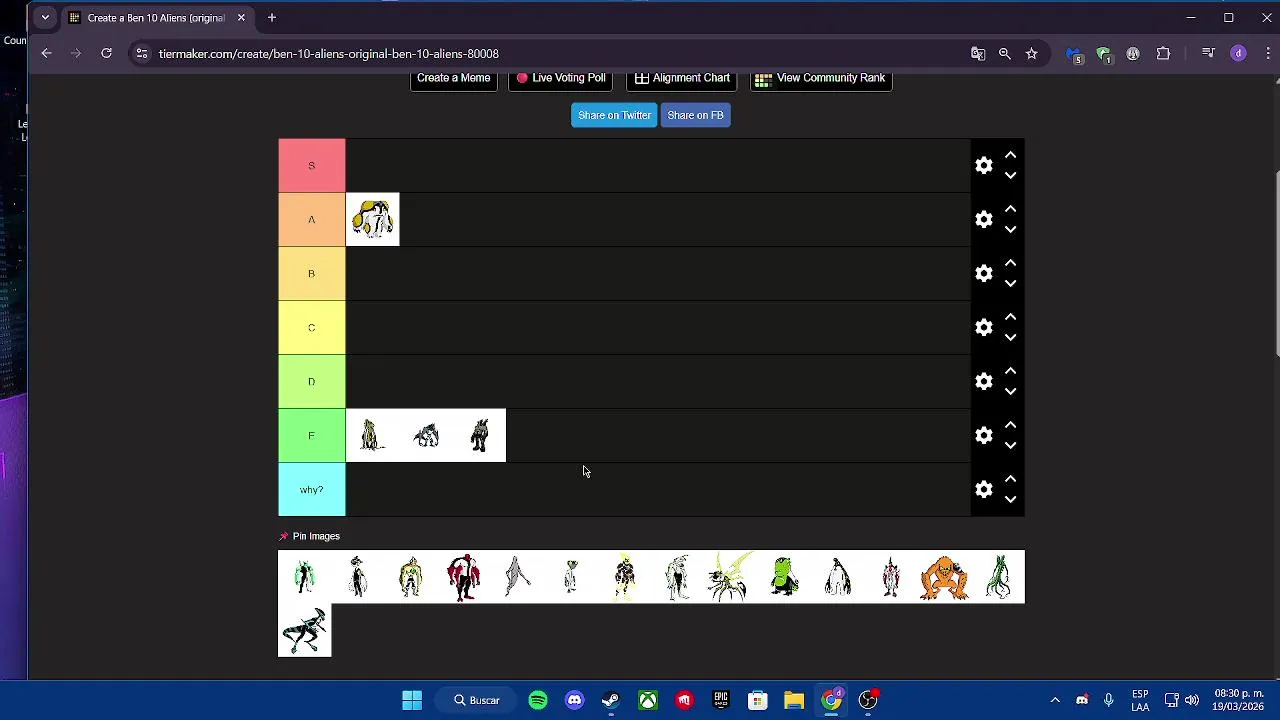Focus the tiermaker.com address bar
Image resolution: width=1280 pixels, height=720 pixels.
pos(550,53)
